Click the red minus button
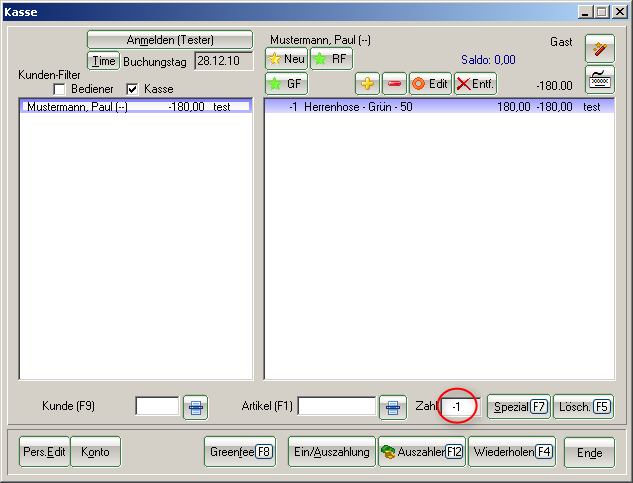 point(394,84)
